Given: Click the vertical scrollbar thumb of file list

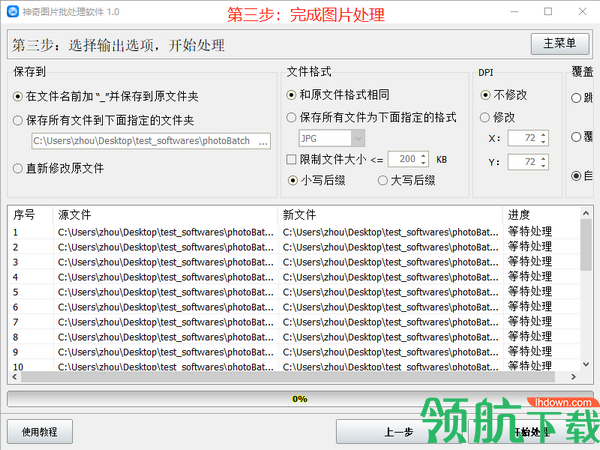Looking at the screenshot, I should [586, 245].
